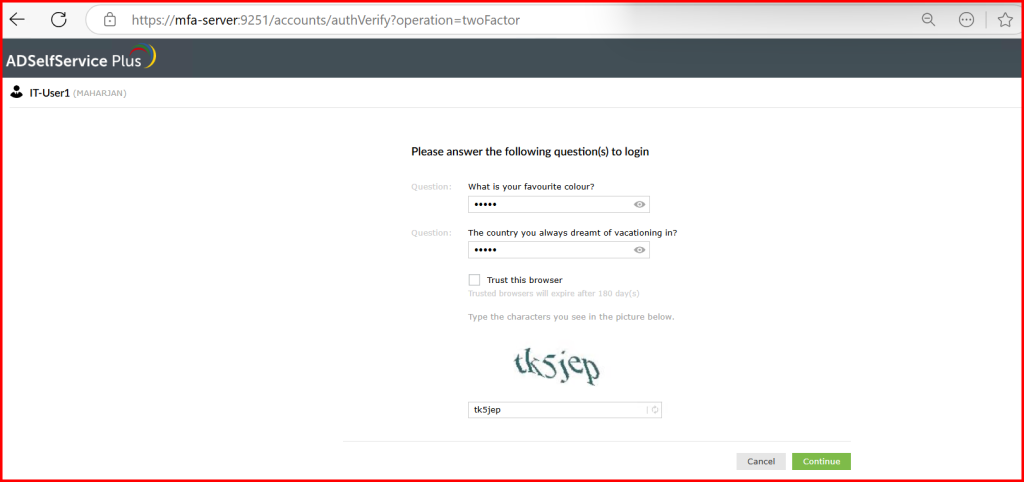Viewport: 1024px width, 482px height.
Task: Click the user profile icon beside IT-User1
Action: 17,93
